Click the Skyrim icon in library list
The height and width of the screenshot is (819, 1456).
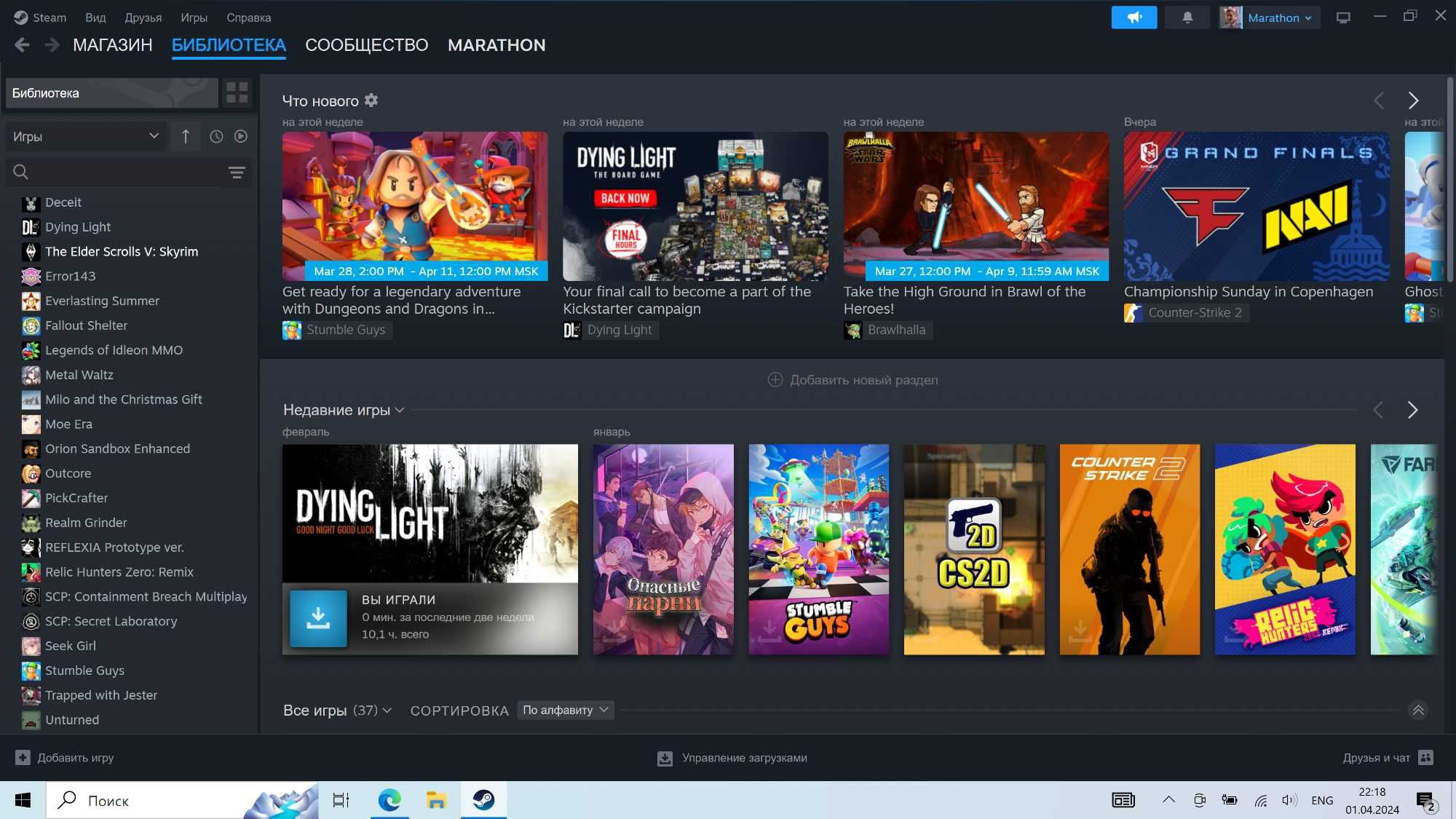coord(31,252)
